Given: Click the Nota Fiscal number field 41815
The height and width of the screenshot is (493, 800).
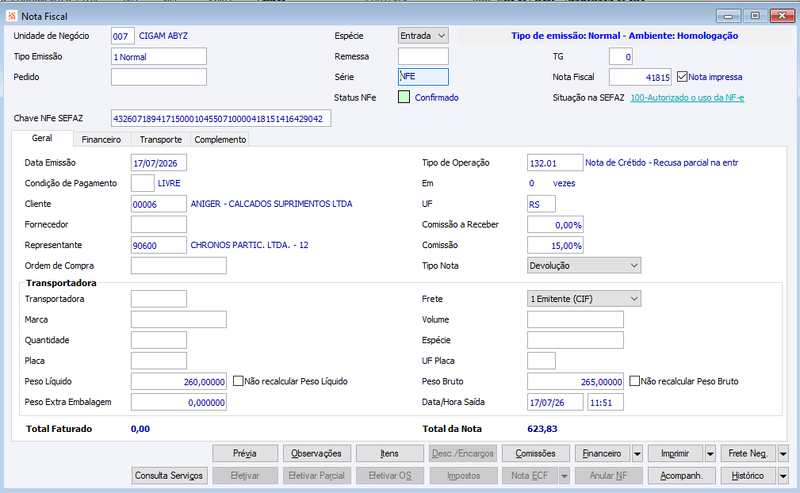Looking at the screenshot, I should [640, 77].
